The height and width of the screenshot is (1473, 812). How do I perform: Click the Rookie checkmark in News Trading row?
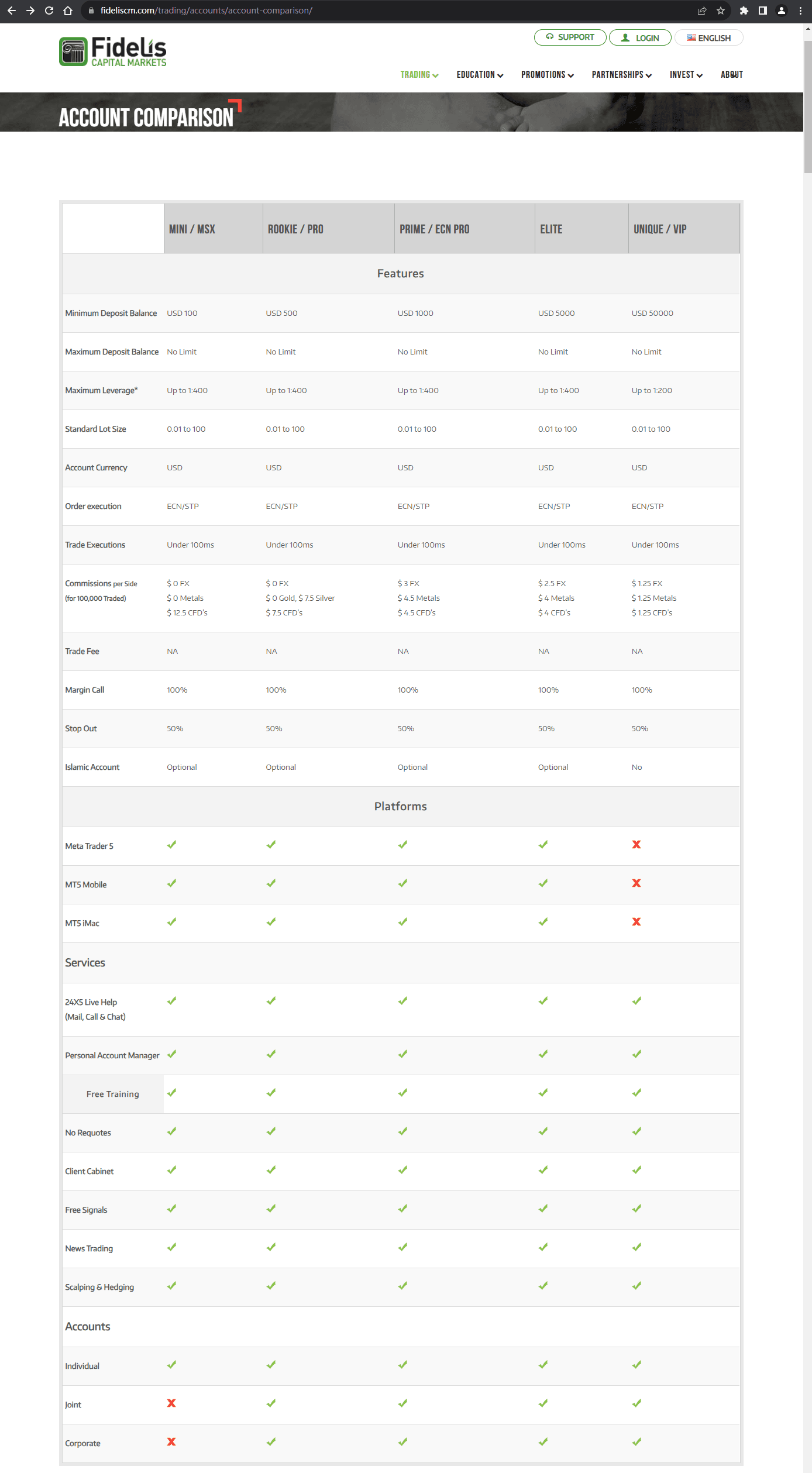pyautogui.click(x=271, y=1247)
